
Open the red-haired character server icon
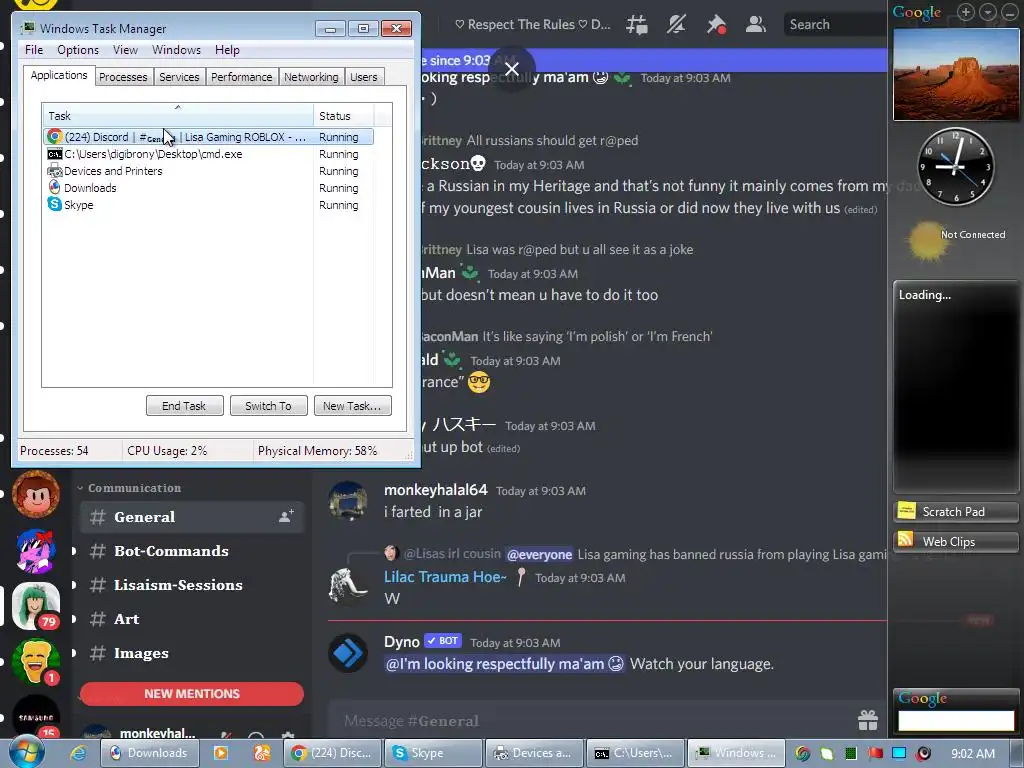(36, 494)
